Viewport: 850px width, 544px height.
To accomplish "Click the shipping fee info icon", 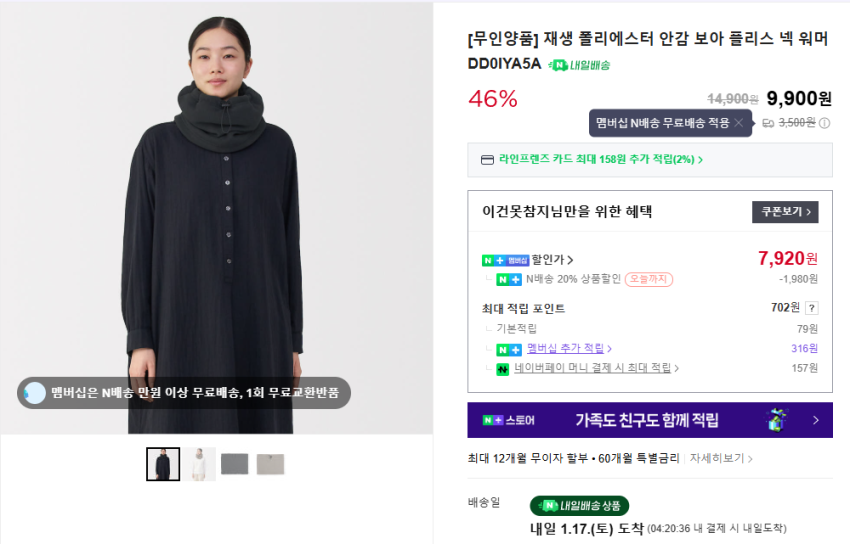I will (x=824, y=123).
